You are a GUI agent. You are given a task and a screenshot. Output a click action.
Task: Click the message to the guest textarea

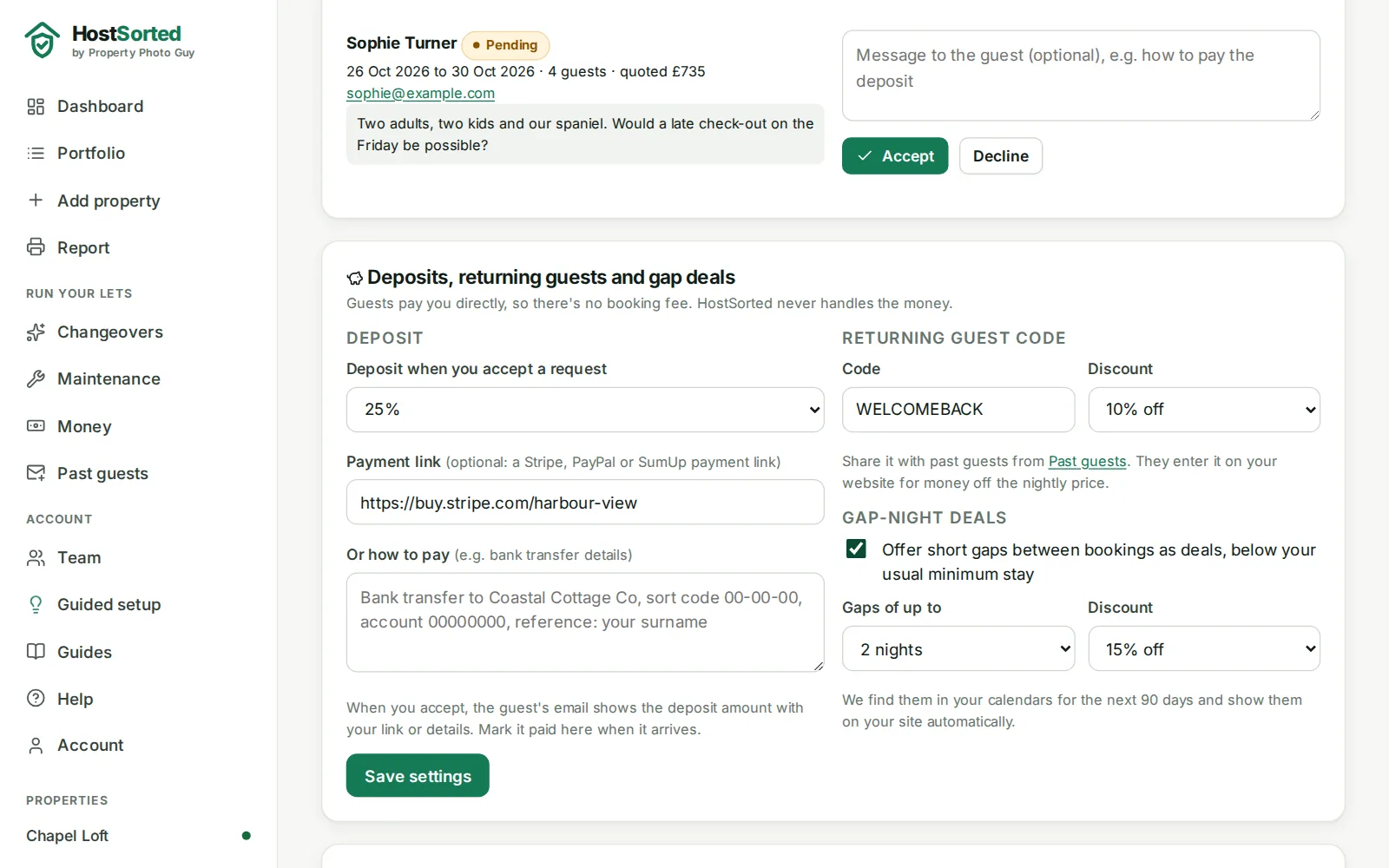coord(1081,76)
